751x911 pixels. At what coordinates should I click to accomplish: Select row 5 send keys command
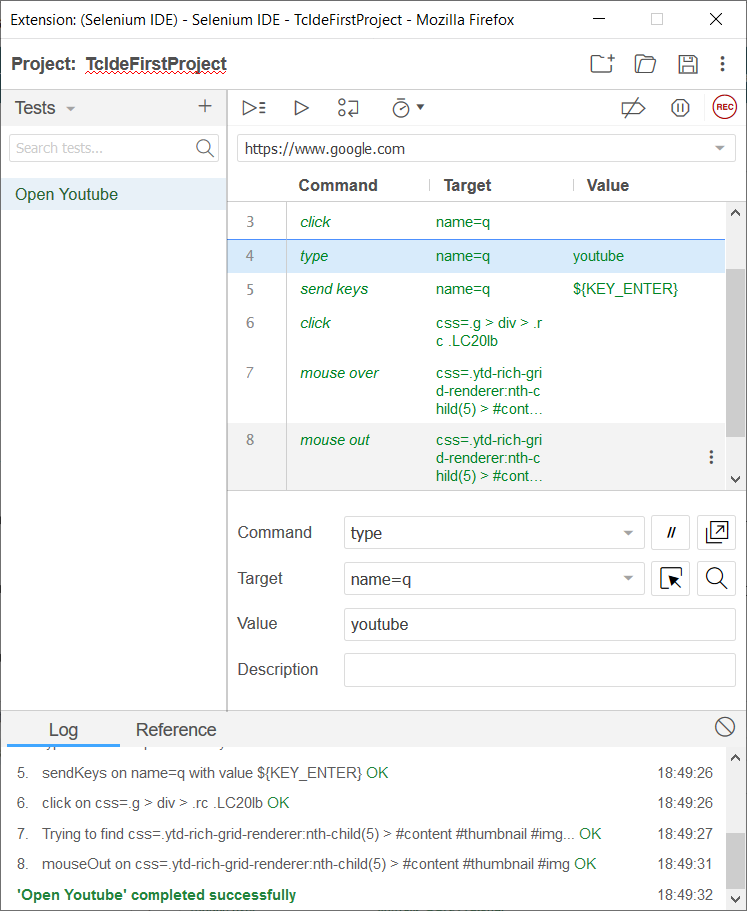point(476,289)
